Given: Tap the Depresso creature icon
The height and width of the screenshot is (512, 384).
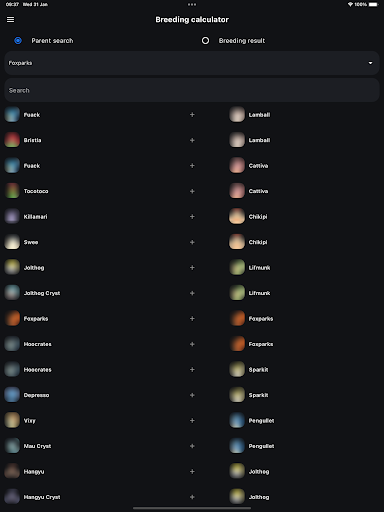Looking at the screenshot, I should [x=12, y=395].
